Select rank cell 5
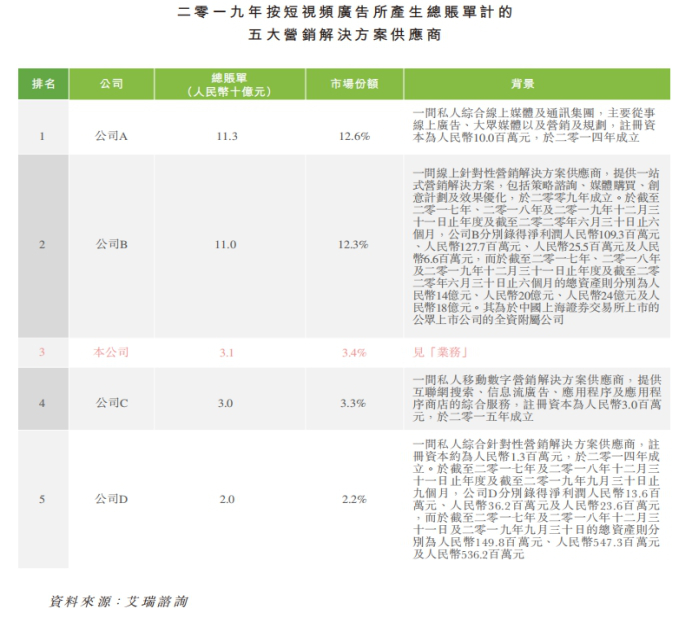Viewport: 692px width, 617px height. (x=42, y=499)
